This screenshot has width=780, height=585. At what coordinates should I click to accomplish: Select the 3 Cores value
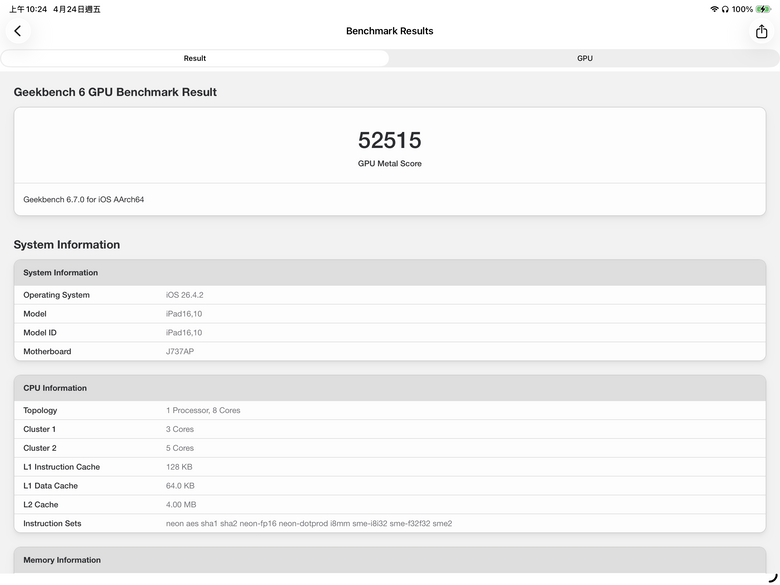click(180, 429)
